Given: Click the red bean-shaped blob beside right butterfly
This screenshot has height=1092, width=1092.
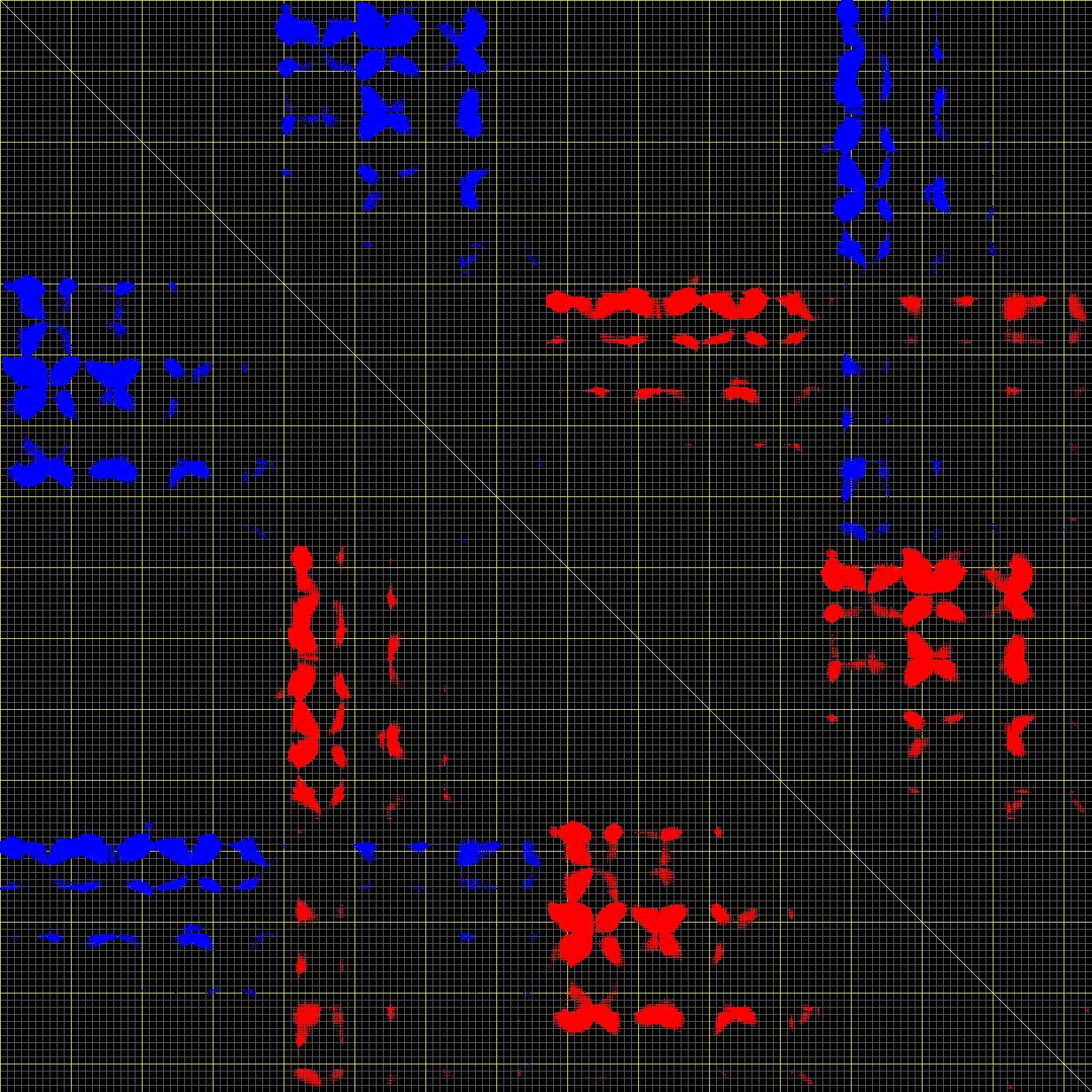Looking at the screenshot, I should (x=1016, y=658).
